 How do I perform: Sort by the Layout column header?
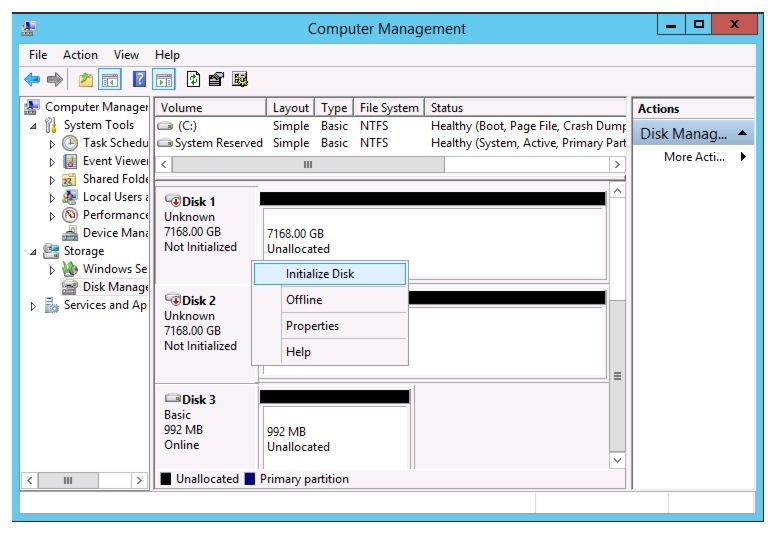coord(291,107)
